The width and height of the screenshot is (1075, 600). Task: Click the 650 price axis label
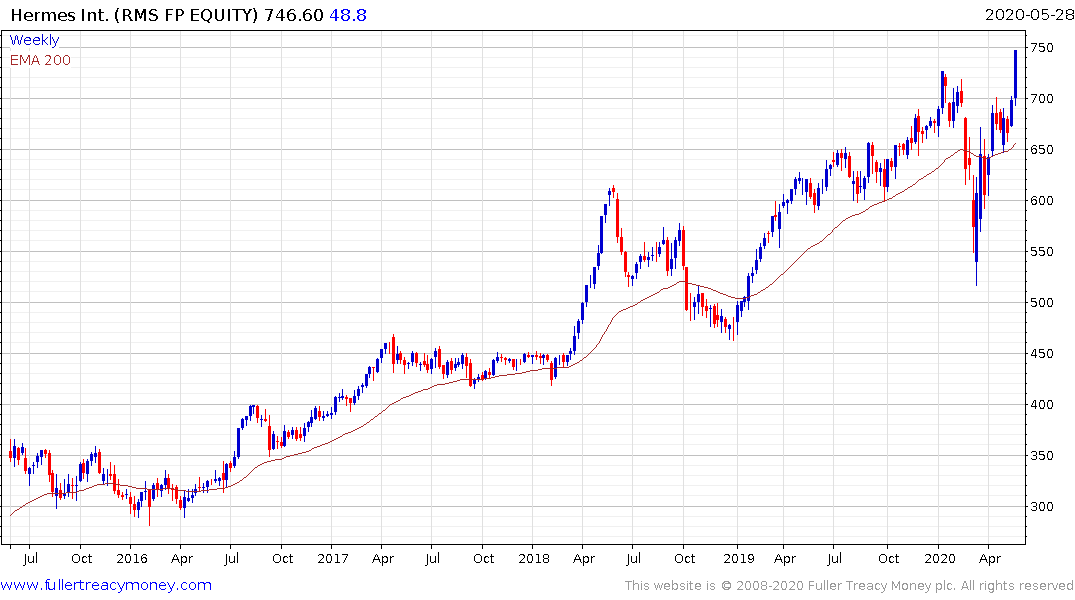[1041, 149]
